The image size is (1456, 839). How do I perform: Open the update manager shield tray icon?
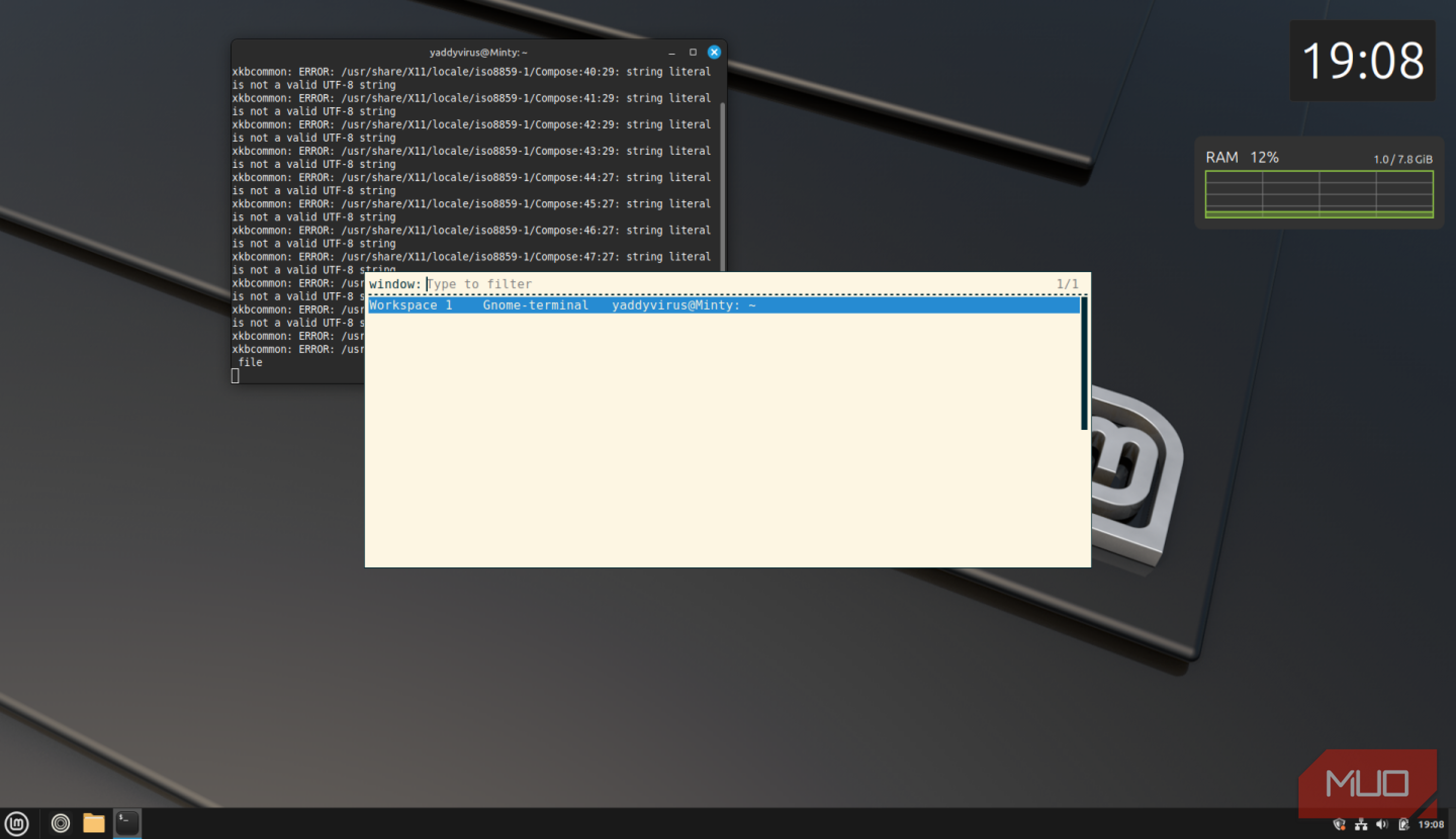(x=1340, y=825)
